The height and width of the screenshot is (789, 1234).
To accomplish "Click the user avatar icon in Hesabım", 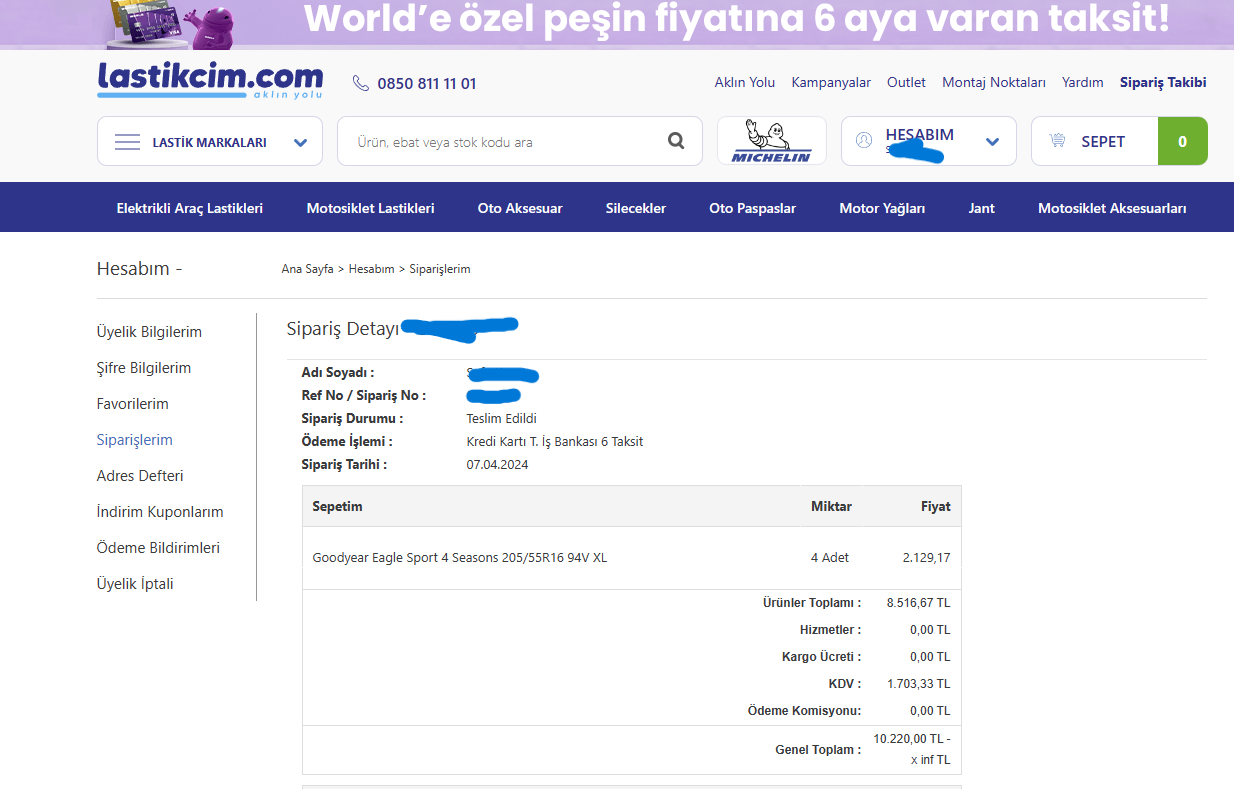I will [864, 141].
